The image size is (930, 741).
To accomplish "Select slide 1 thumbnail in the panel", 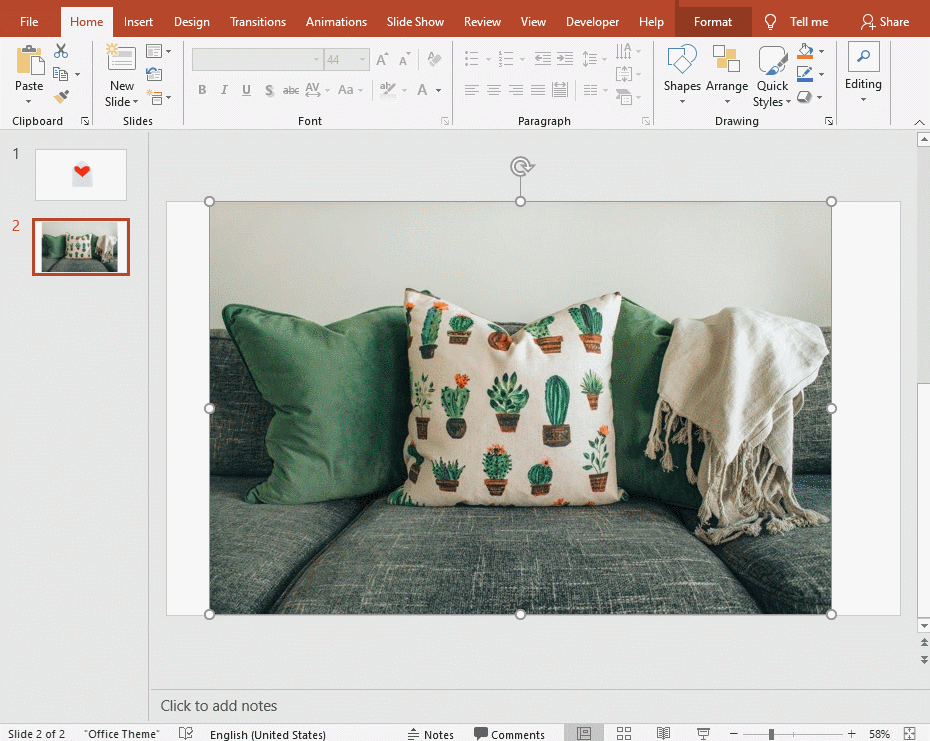I will click(80, 174).
